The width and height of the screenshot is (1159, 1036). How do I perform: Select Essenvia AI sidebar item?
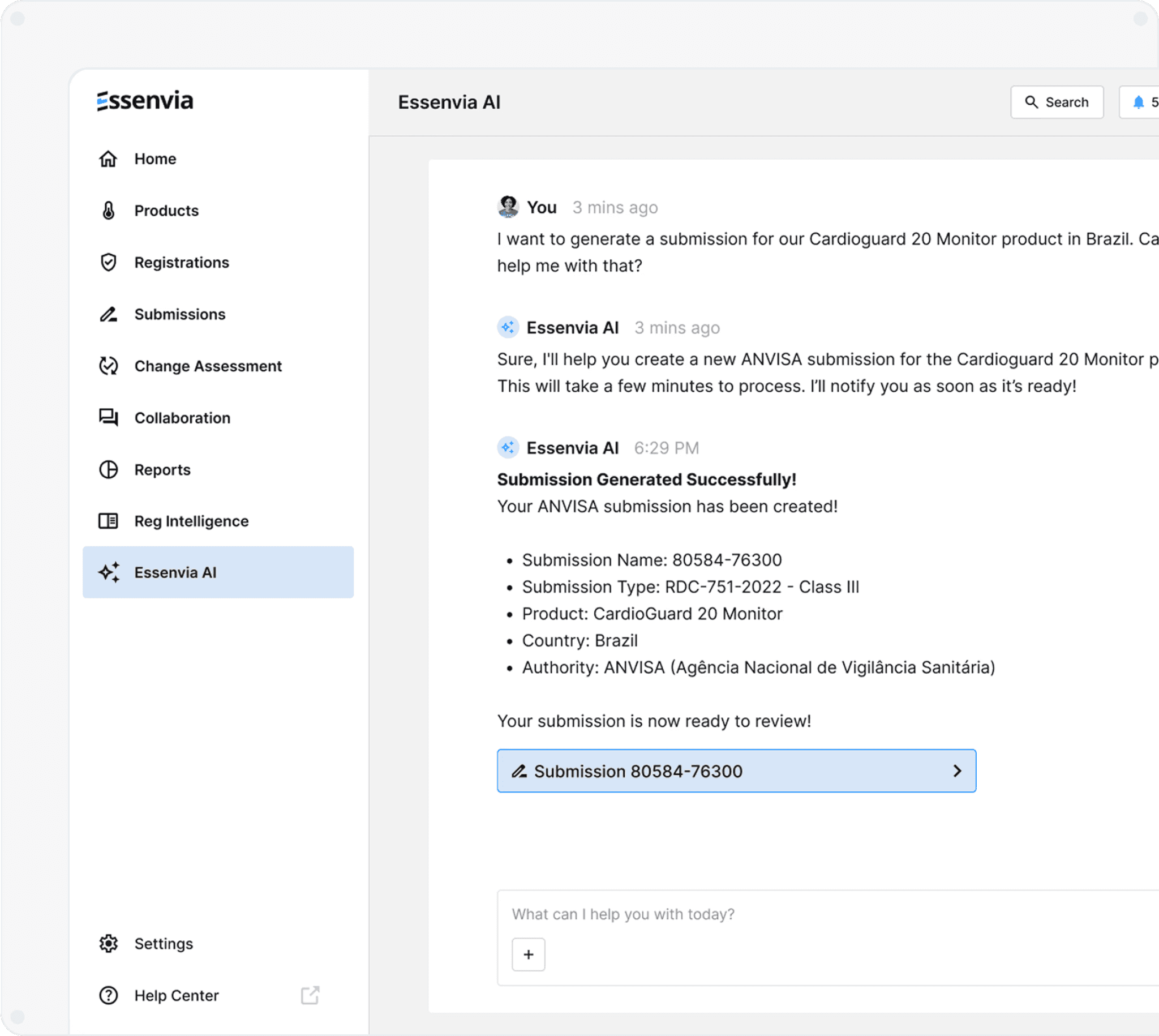218,572
